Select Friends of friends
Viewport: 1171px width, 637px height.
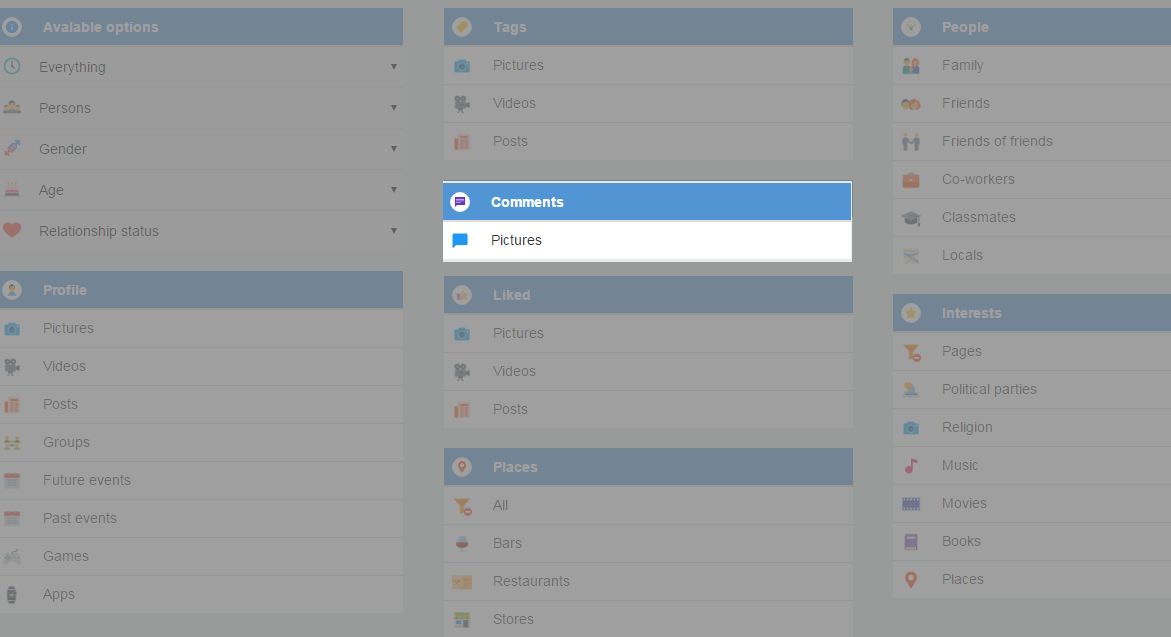tap(997, 142)
